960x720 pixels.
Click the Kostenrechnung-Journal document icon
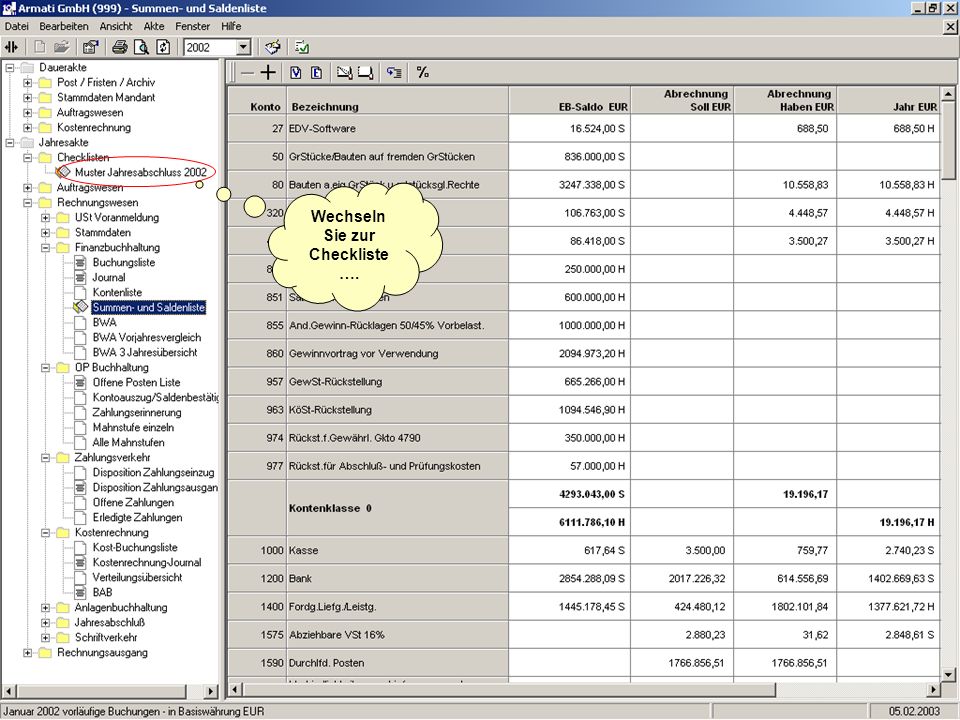(80, 563)
